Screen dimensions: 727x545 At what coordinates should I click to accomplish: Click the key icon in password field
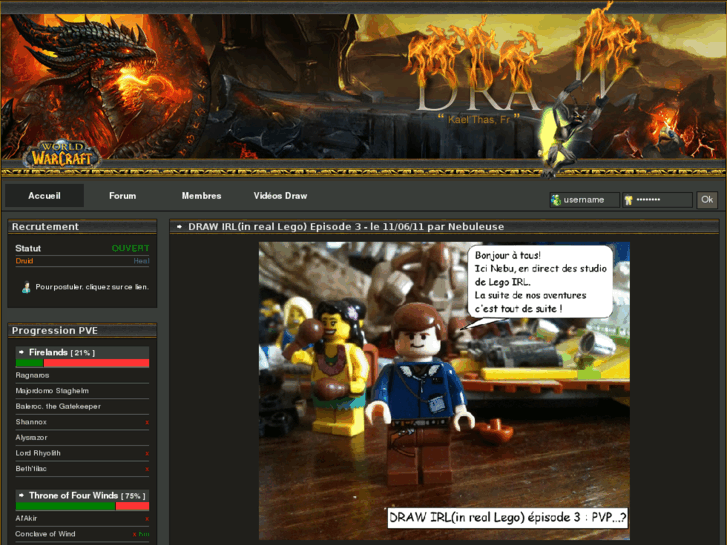point(628,200)
